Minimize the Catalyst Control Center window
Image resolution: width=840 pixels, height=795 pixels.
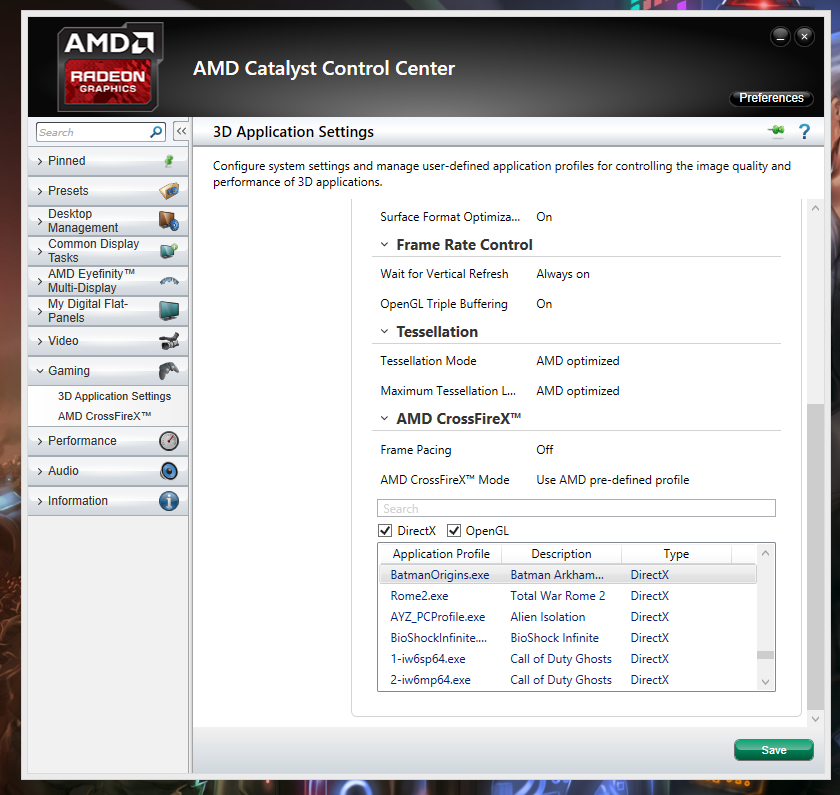pos(780,36)
